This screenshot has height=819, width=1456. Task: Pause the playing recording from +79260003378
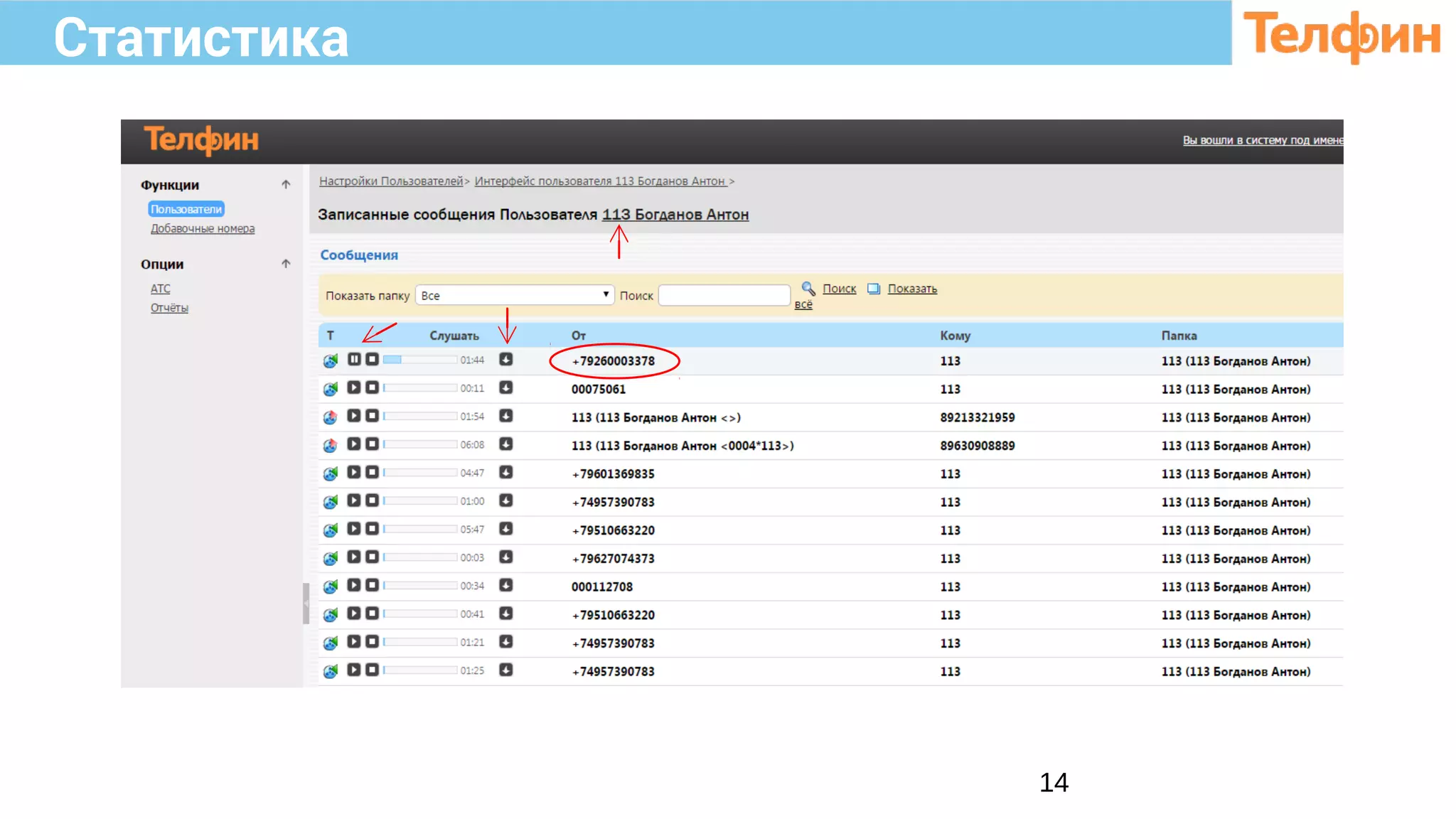[354, 359]
